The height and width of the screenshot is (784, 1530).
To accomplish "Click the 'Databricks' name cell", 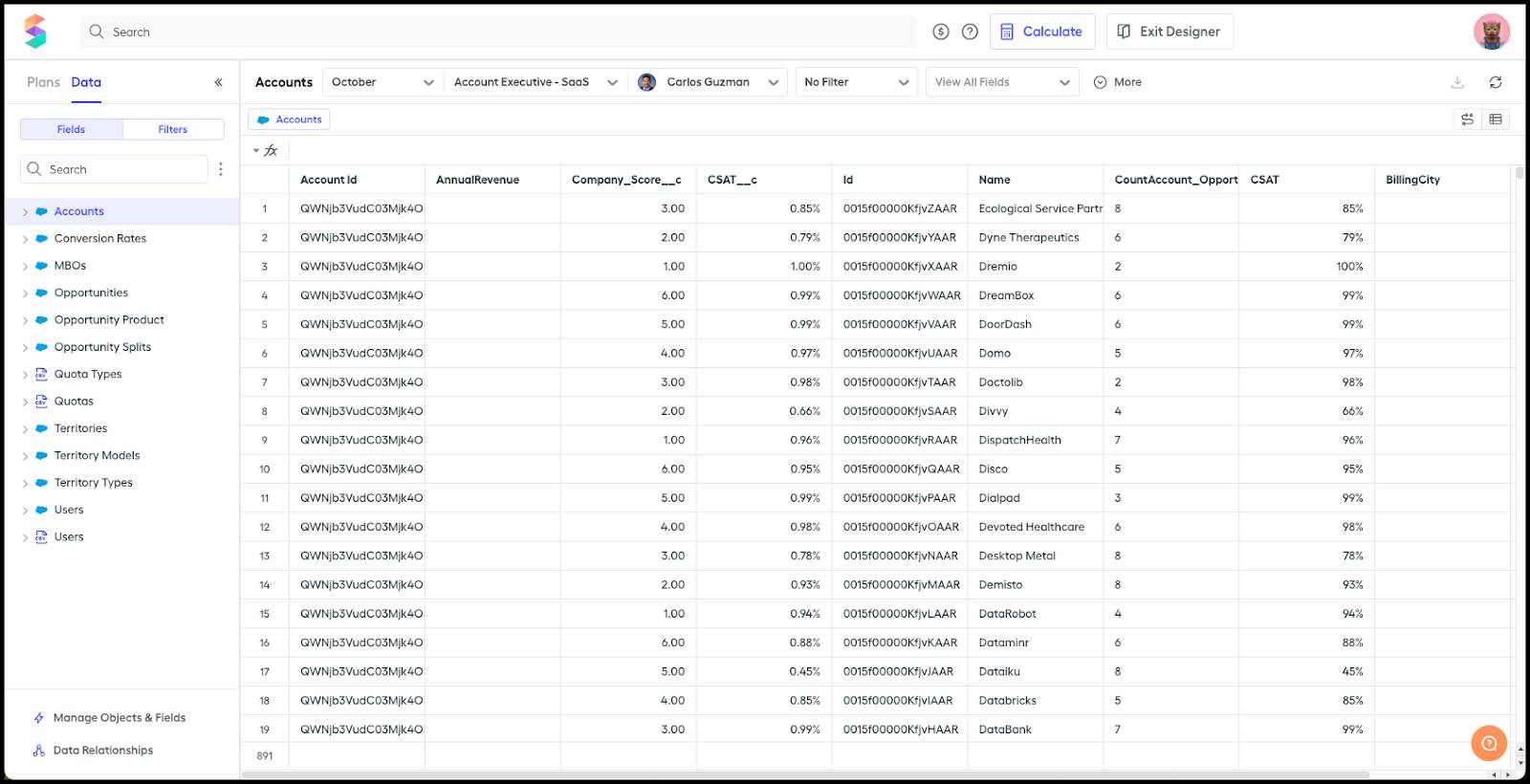I will click(1036, 701).
